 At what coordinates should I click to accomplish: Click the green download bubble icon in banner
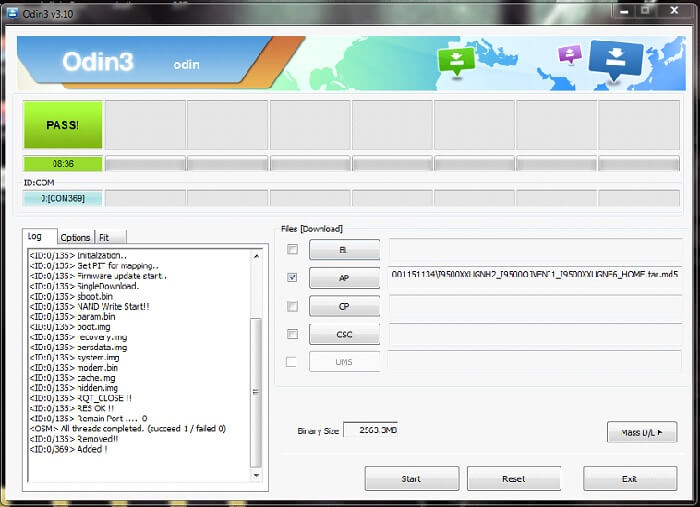point(456,61)
